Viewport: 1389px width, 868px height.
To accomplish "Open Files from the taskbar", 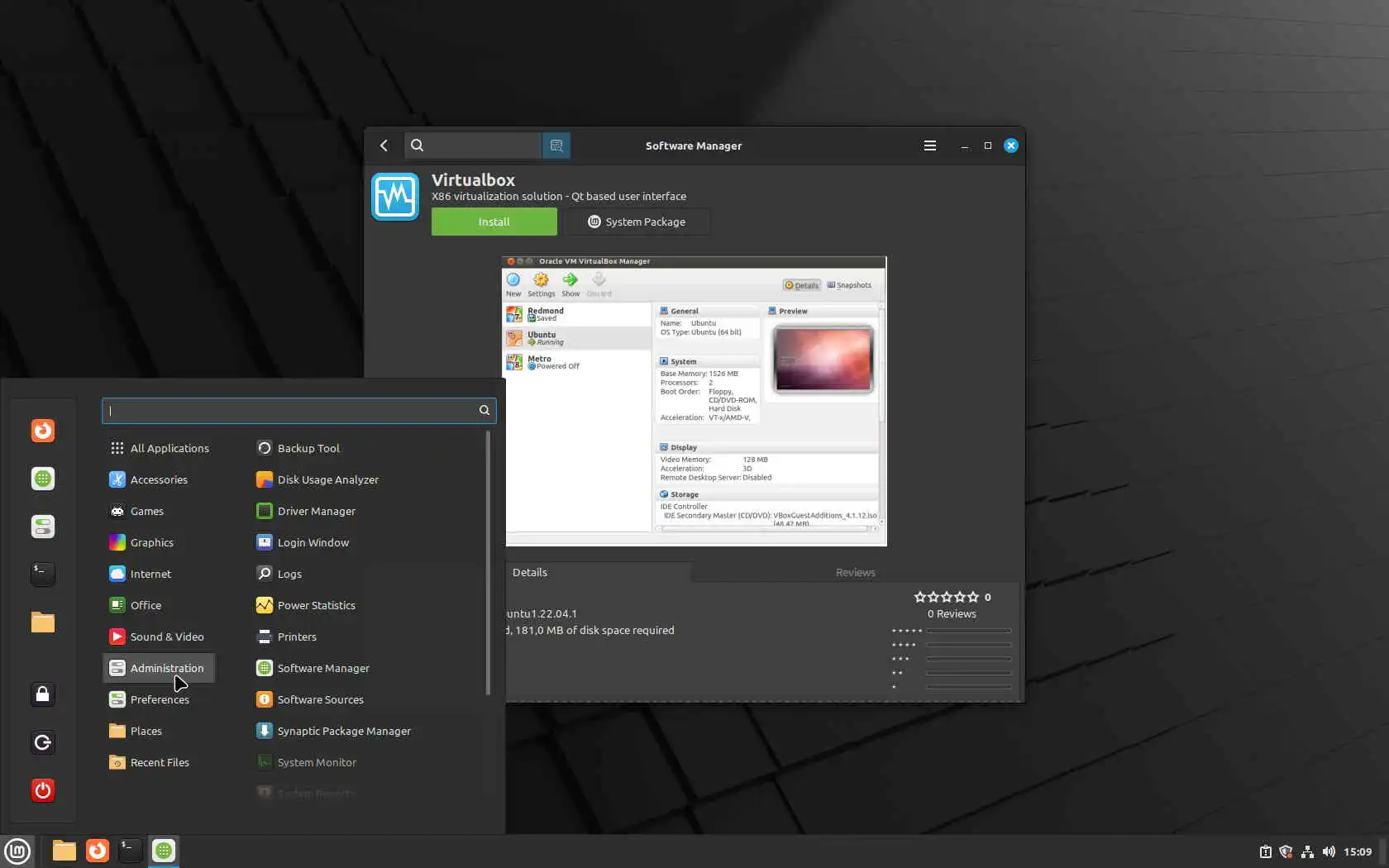I will [64, 851].
